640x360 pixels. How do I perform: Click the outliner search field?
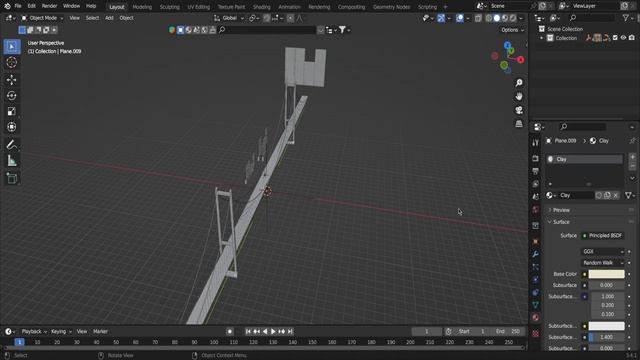coord(592,18)
